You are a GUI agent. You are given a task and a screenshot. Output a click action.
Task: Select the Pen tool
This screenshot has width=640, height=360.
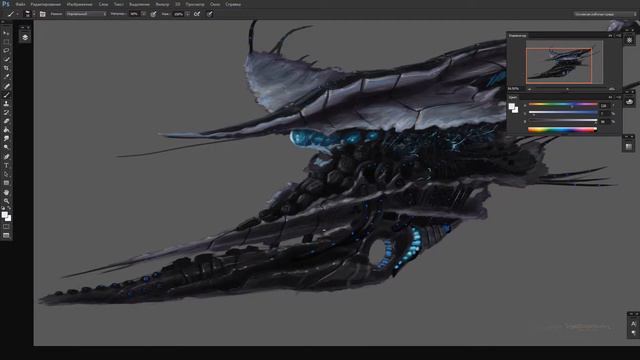[x=6, y=157]
